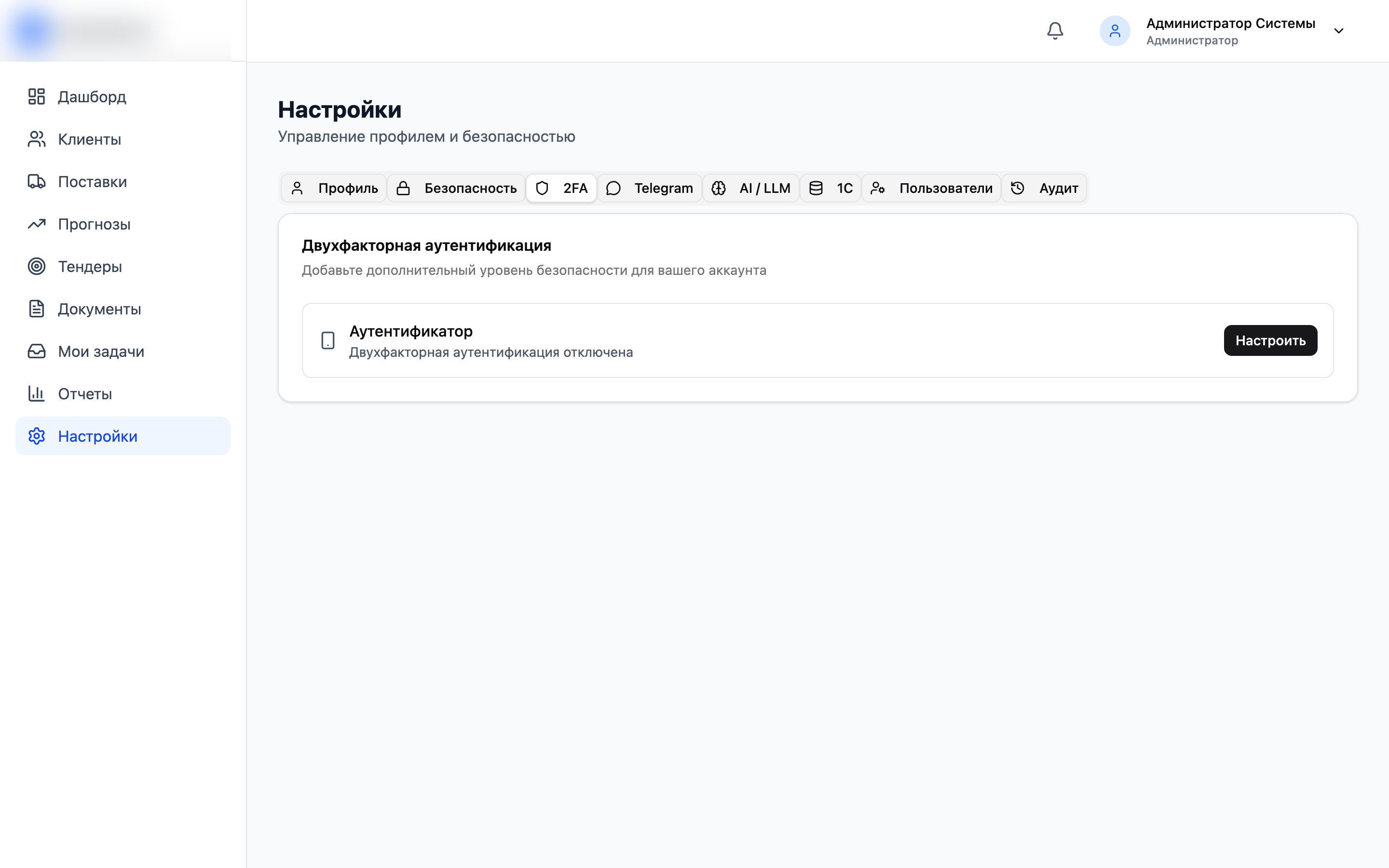This screenshot has width=1389, height=868.
Task: Open Тендеры from the sidebar
Action: tap(123, 266)
